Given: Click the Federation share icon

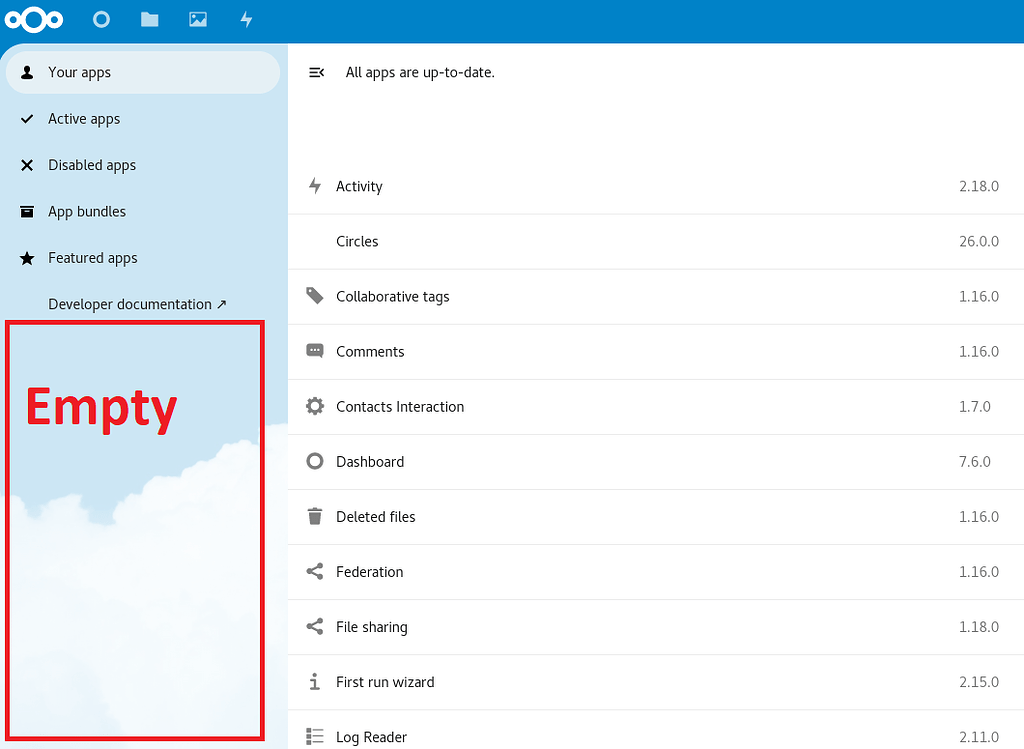Looking at the screenshot, I should pos(314,571).
